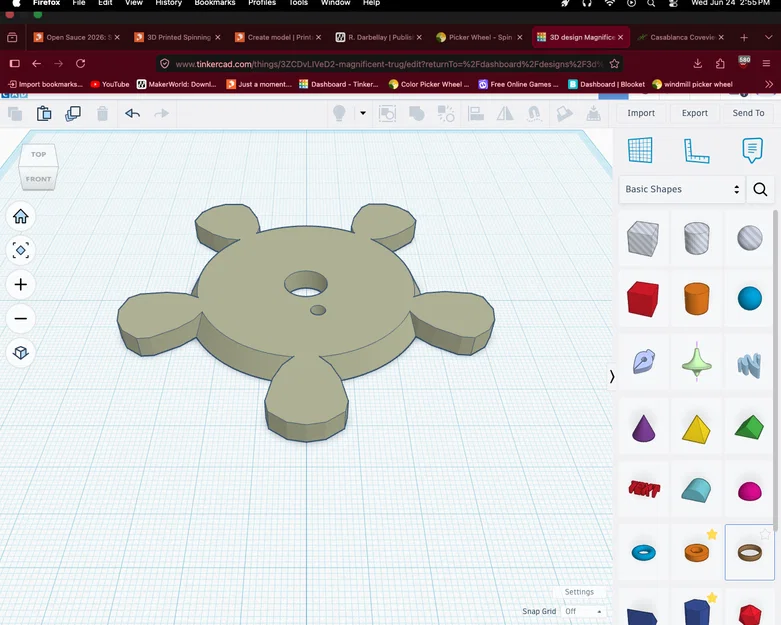
Task: Zoom in with the plus button
Action: pyautogui.click(x=20, y=284)
